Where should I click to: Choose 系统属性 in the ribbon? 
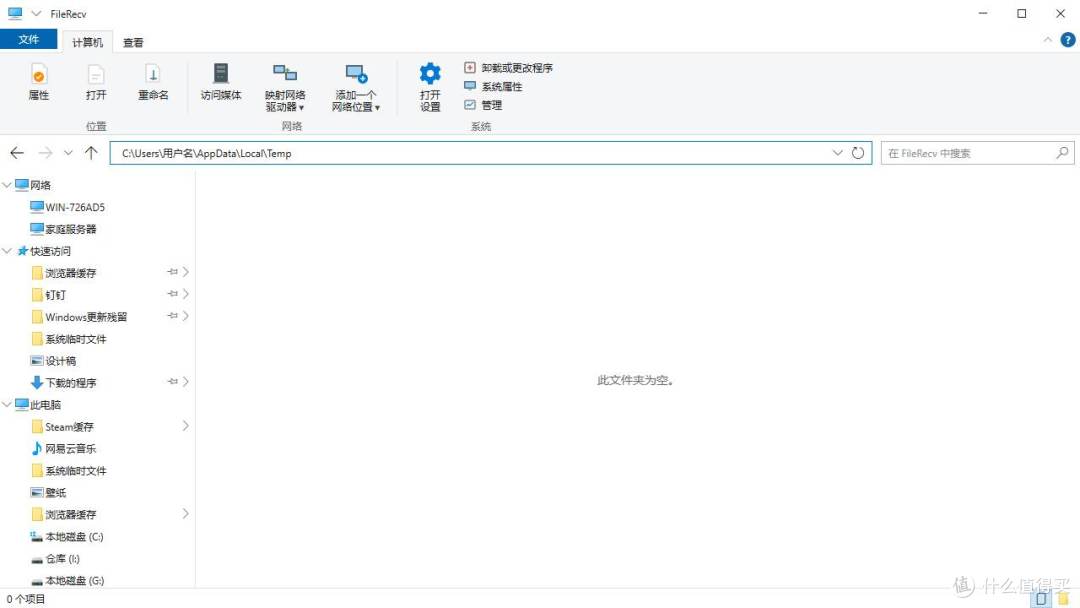coord(493,86)
